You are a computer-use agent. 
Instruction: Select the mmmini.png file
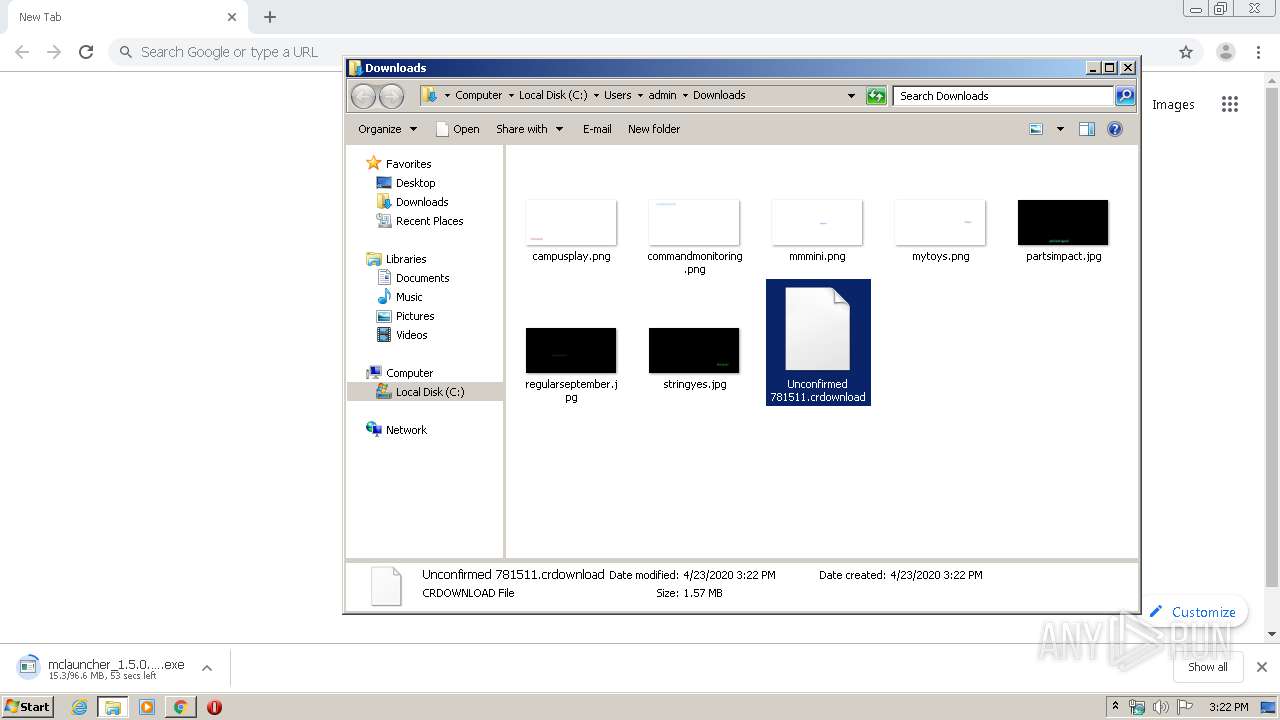point(817,232)
